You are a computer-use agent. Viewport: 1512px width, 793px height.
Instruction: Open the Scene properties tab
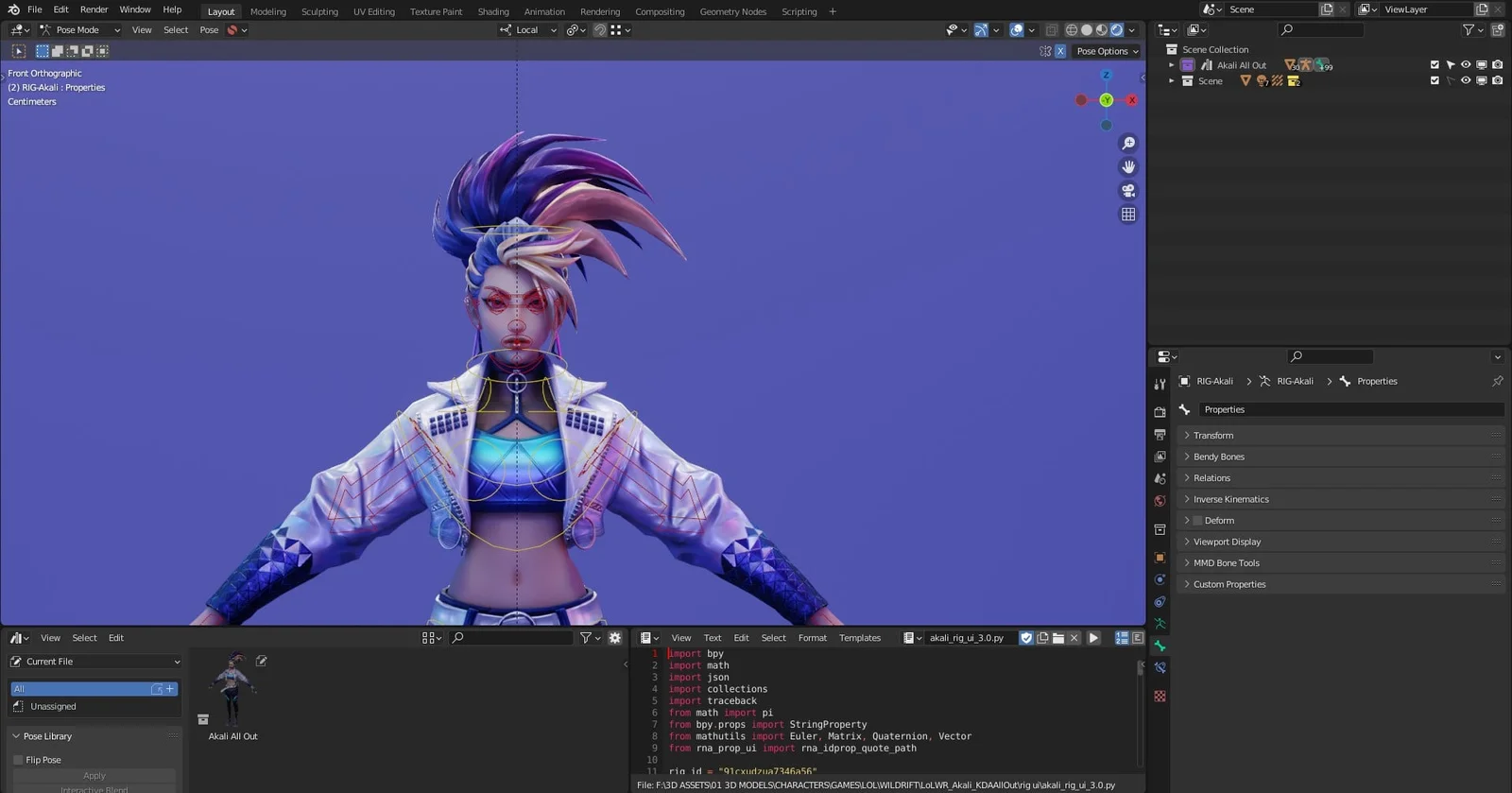[x=1160, y=479]
